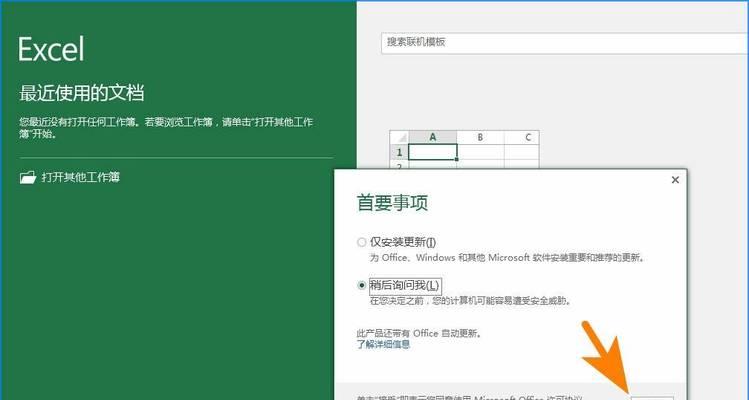Click the Excel title text
The width and height of the screenshot is (749, 400).
tap(51, 48)
